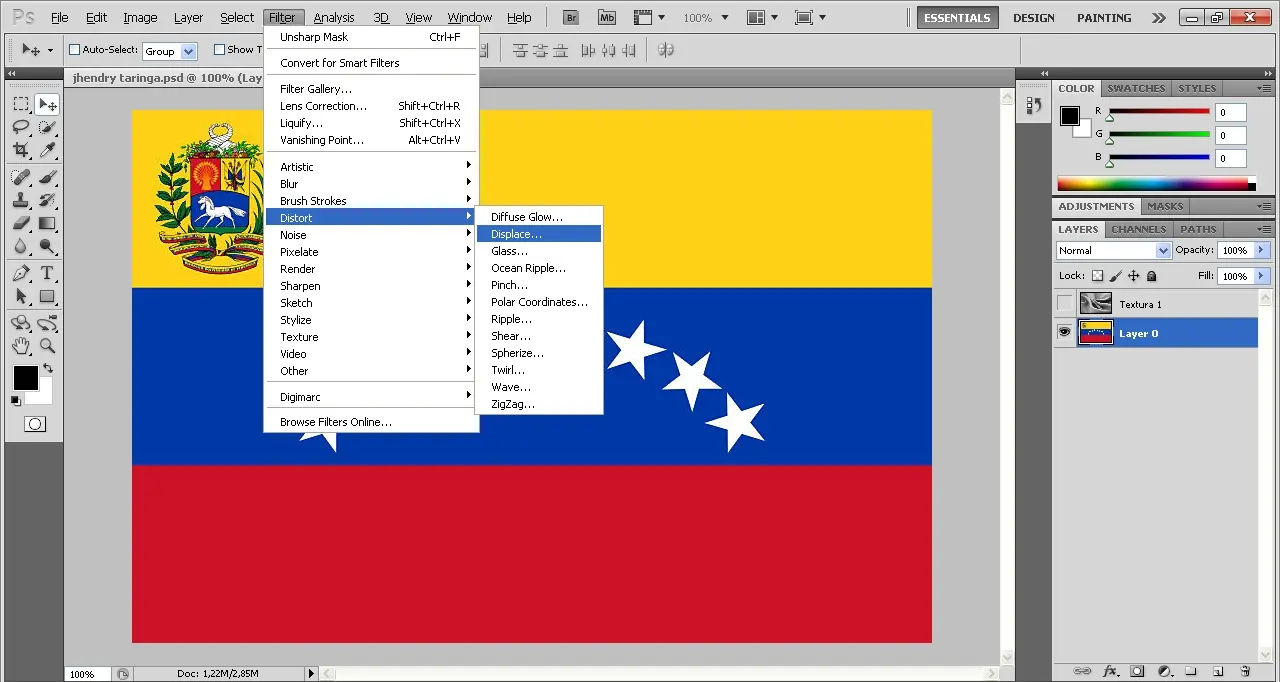Create a new layer group
The image size is (1280, 682).
click(1191, 671)
